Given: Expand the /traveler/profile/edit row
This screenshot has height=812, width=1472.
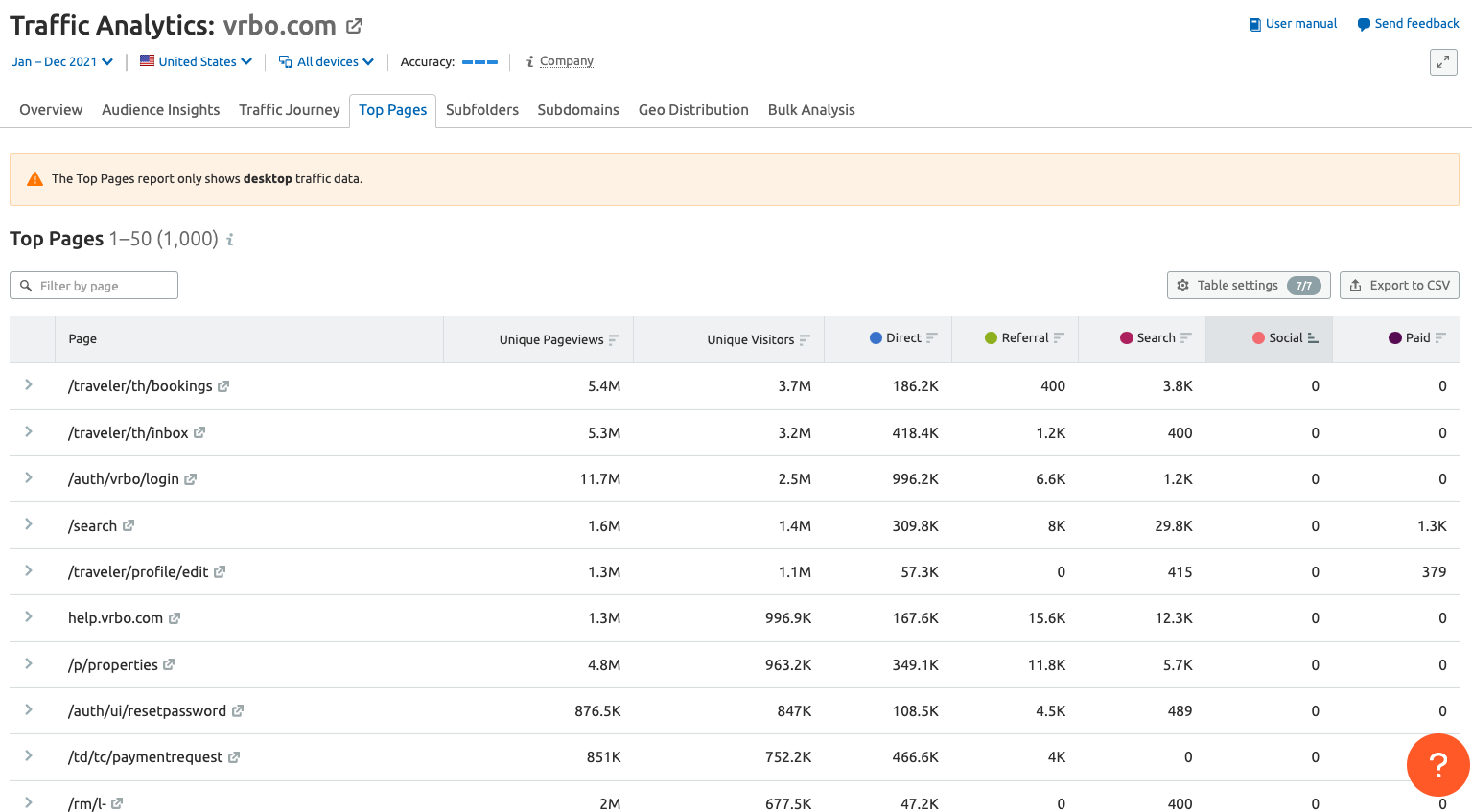Looking at the screenshot, I should pyautogui.click(x=29, y=571).
